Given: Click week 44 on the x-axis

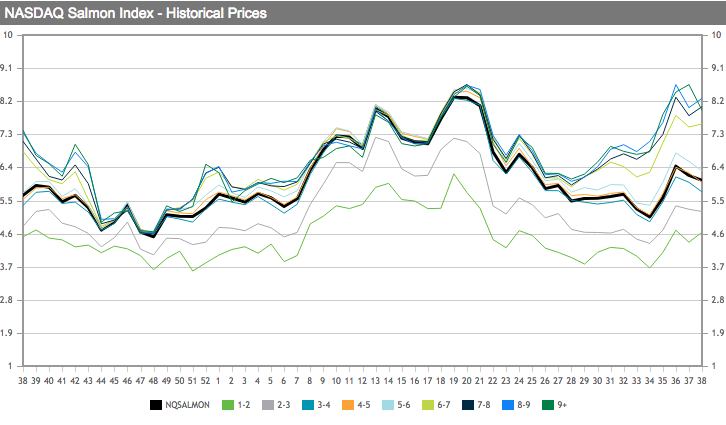Looking at the screenshot, I should (101, 381).
